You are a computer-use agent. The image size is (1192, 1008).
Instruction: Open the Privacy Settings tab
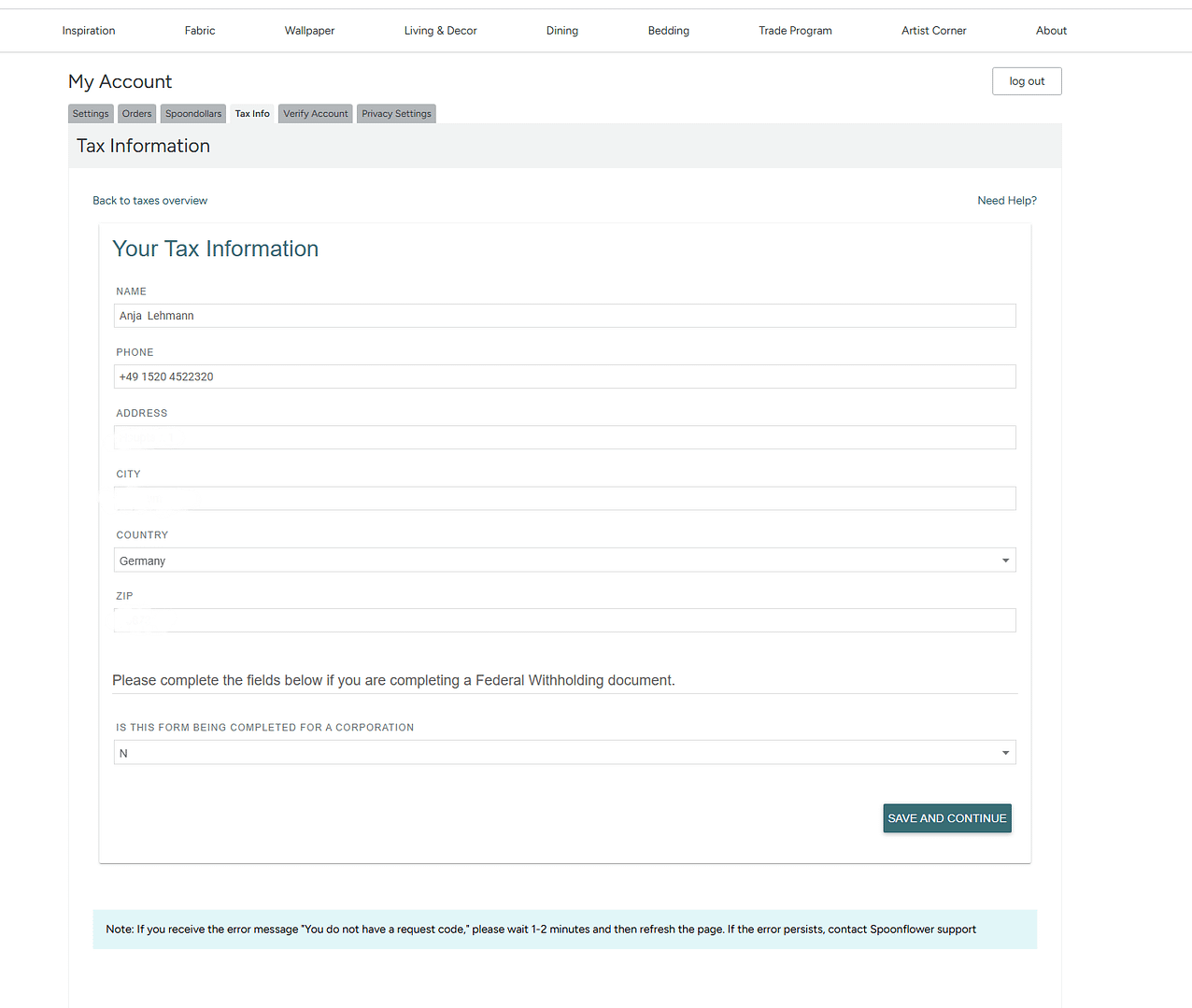pos(396,114)
